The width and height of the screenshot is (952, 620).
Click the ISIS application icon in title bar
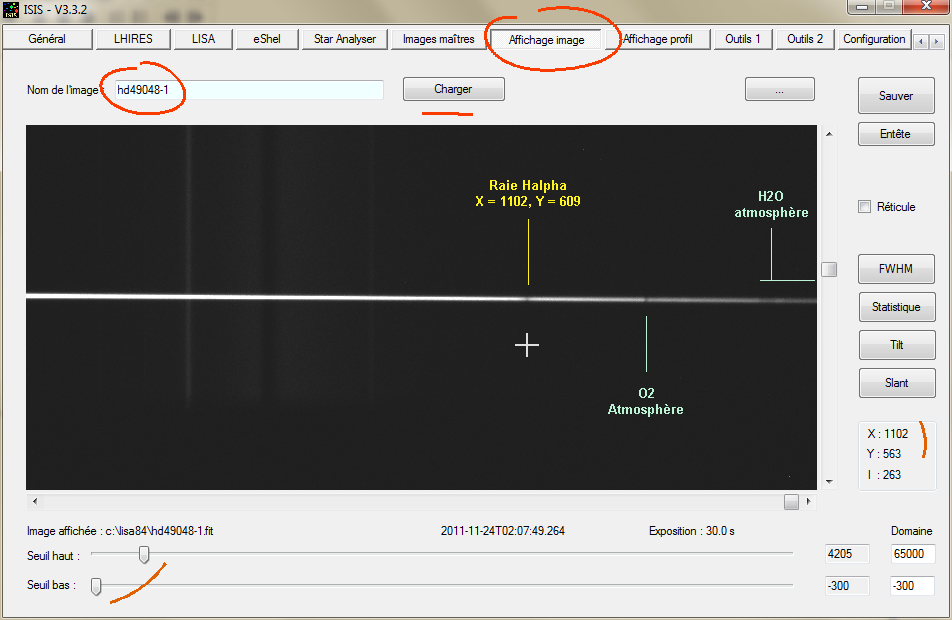[12, 11]
